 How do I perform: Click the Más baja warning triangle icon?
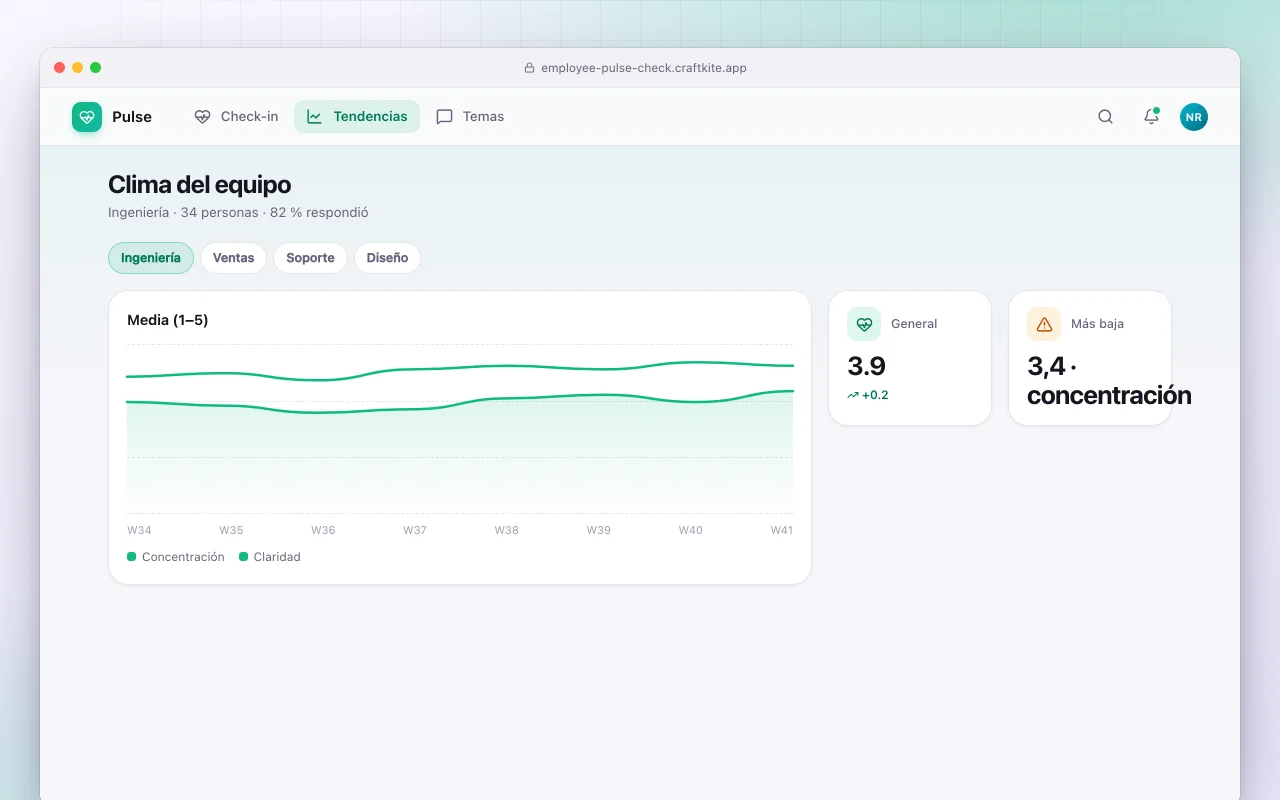pos(1044,324)
